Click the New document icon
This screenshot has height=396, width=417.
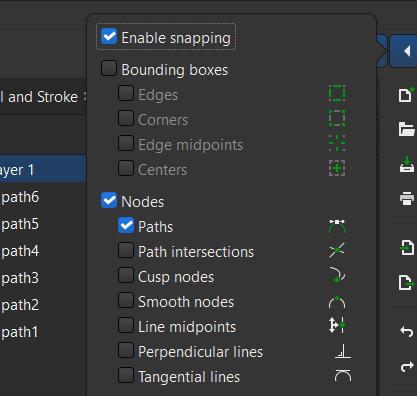coord(406,95)
